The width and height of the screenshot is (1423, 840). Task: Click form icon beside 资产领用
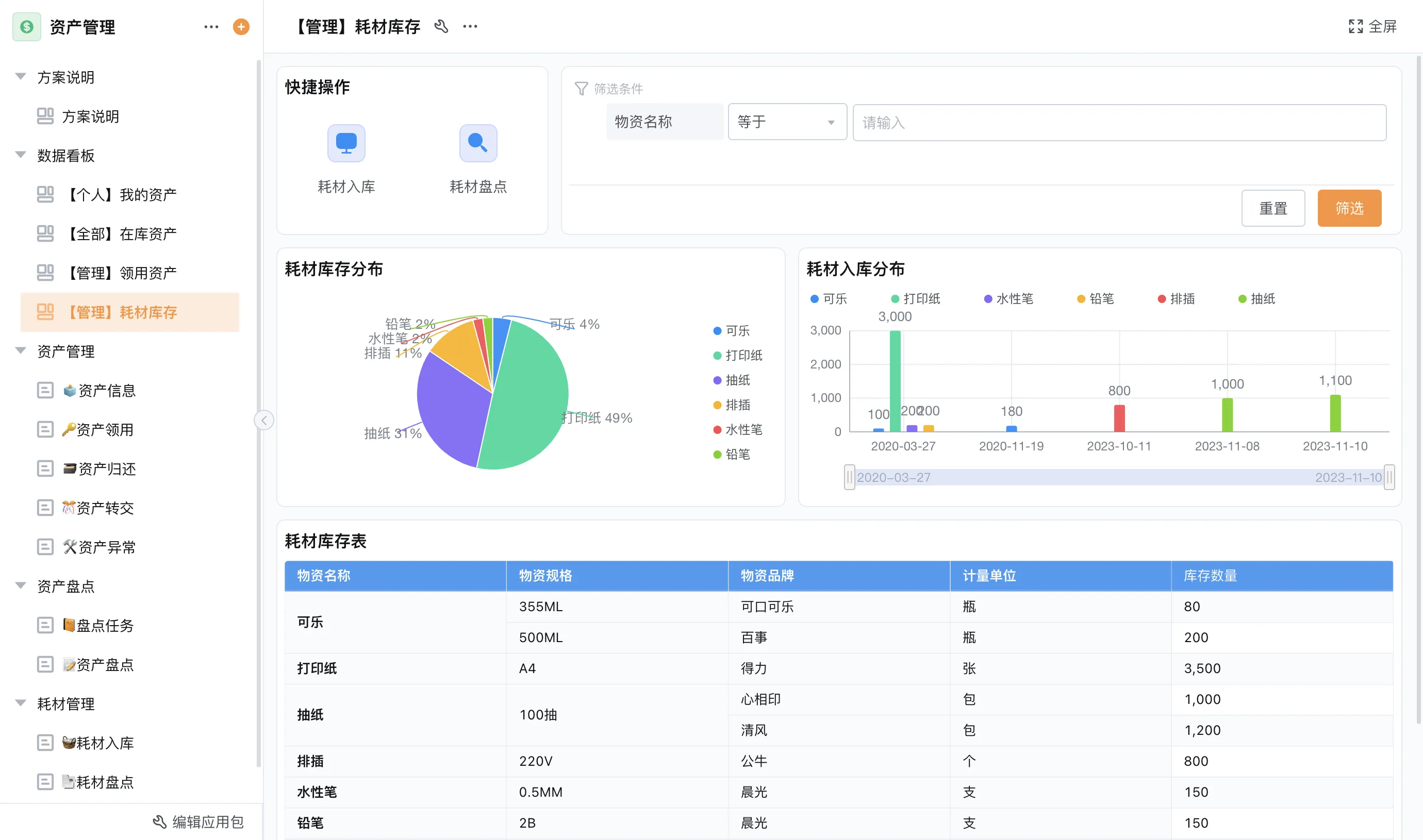point(45,430)
